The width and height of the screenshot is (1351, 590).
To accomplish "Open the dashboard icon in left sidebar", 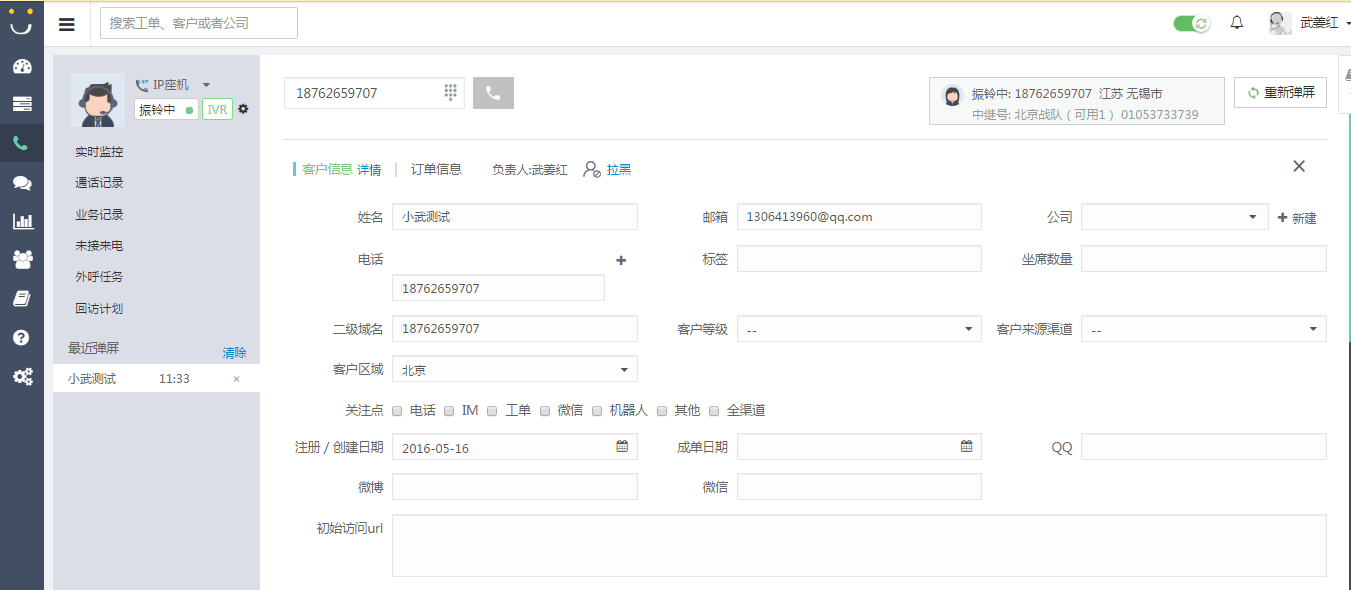I will [21, 67].
